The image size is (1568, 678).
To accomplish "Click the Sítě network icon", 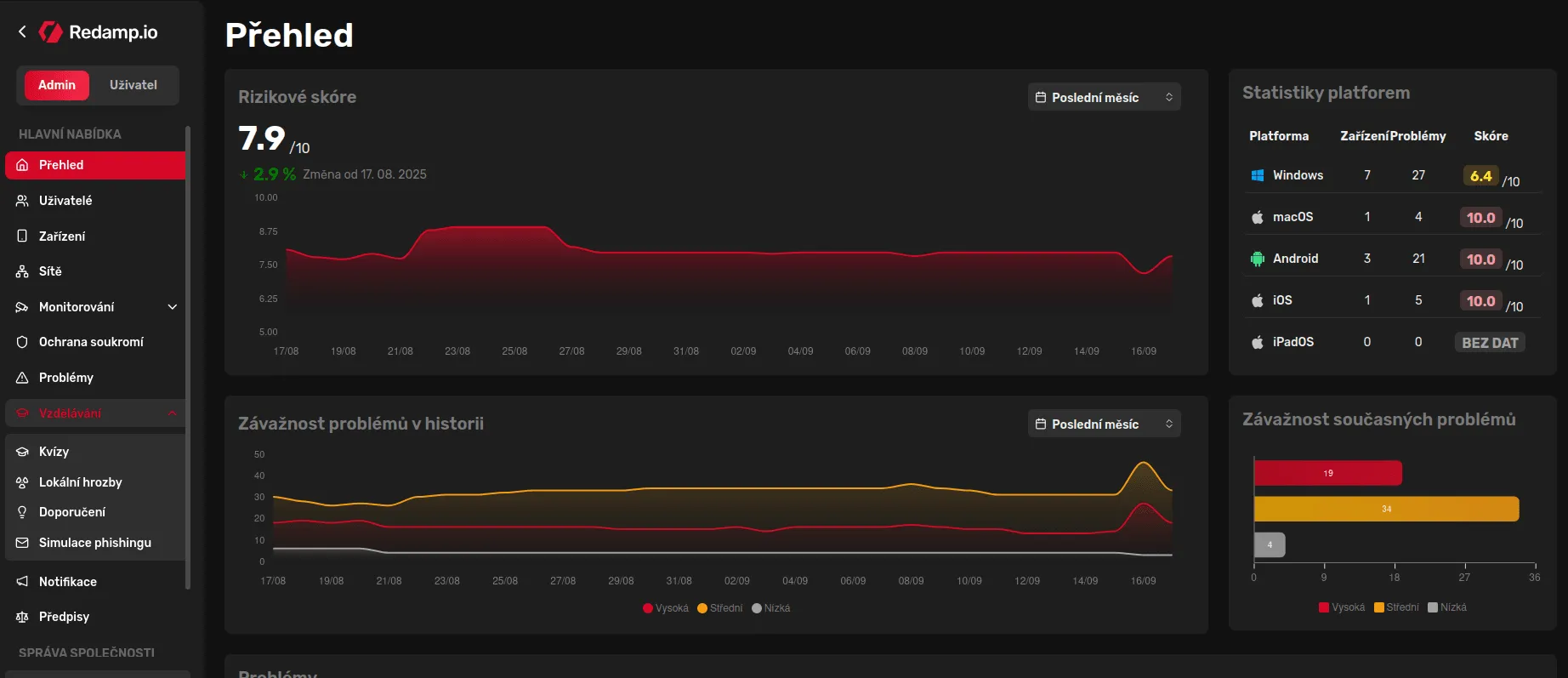I will pyautogui.click(x=22, y=271).
